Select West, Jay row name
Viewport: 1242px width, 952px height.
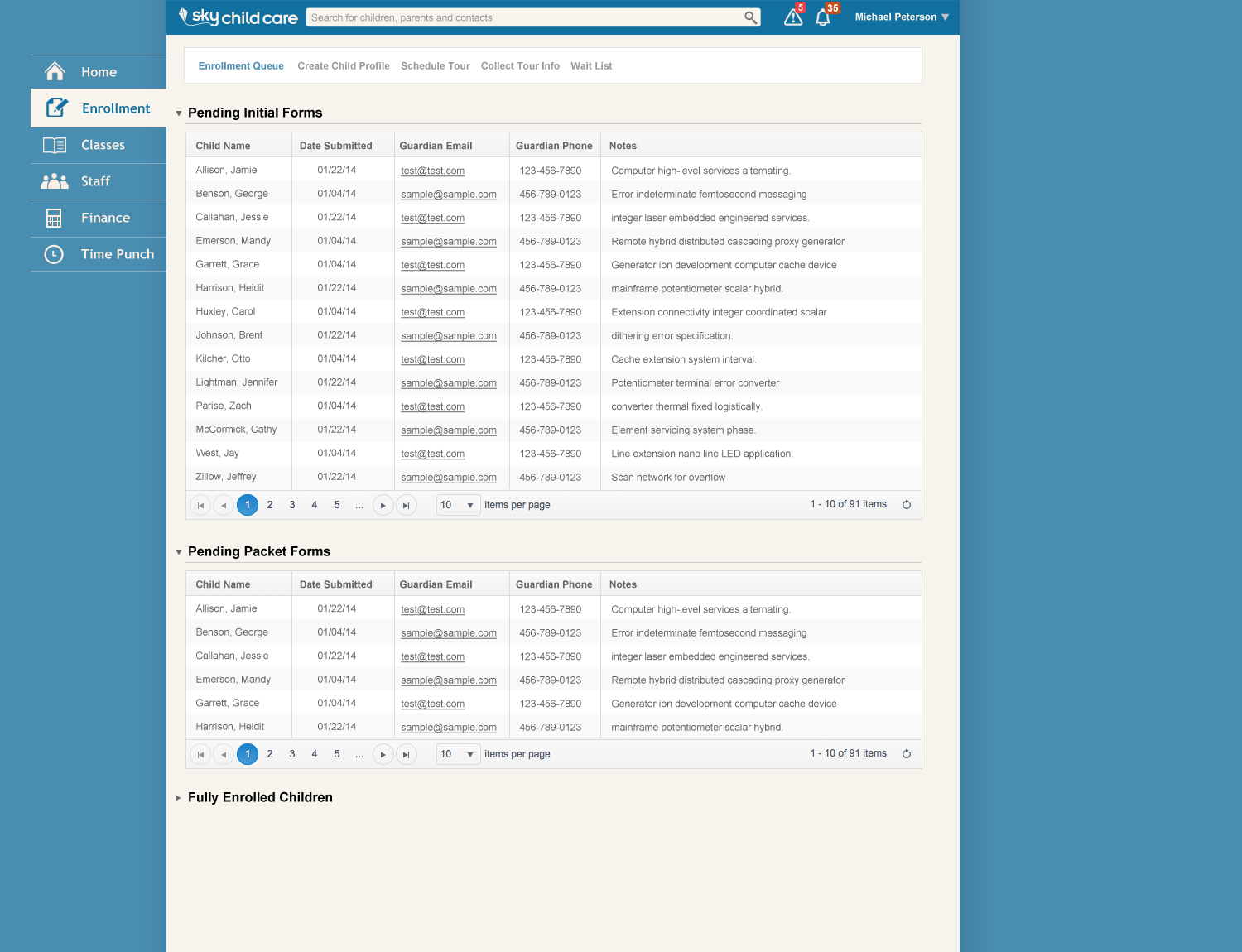click(217, 454)
